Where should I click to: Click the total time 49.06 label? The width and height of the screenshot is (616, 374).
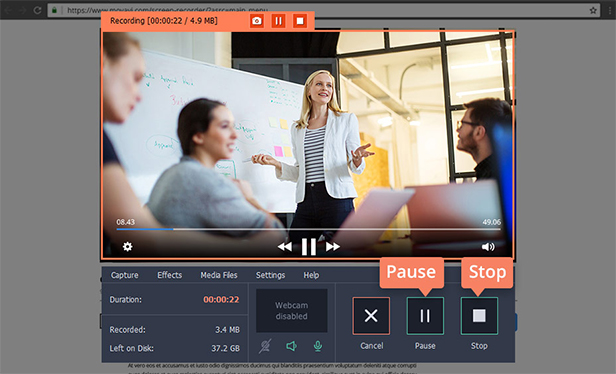491,222
